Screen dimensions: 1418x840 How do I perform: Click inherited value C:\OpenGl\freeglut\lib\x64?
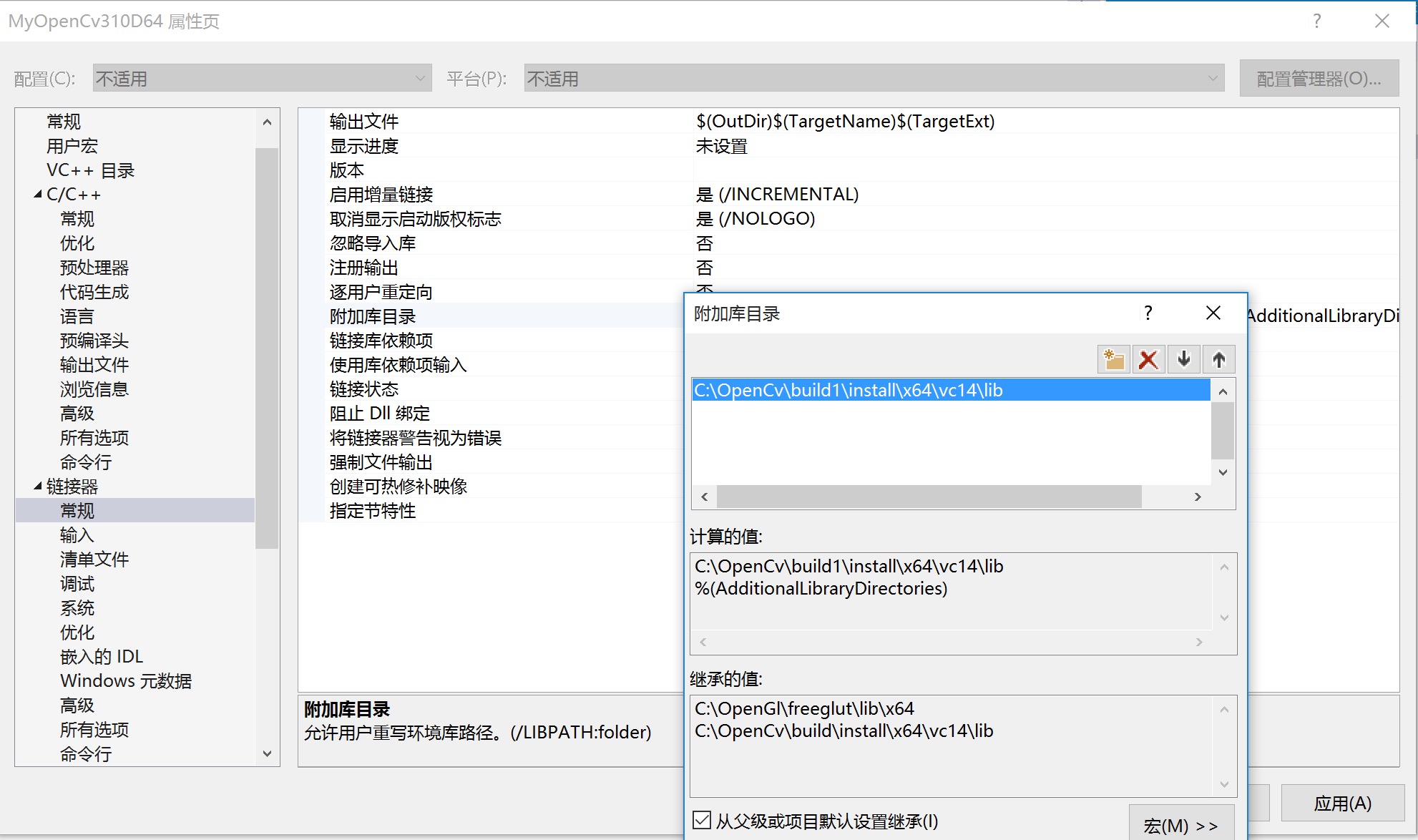(x=804, y=708)
